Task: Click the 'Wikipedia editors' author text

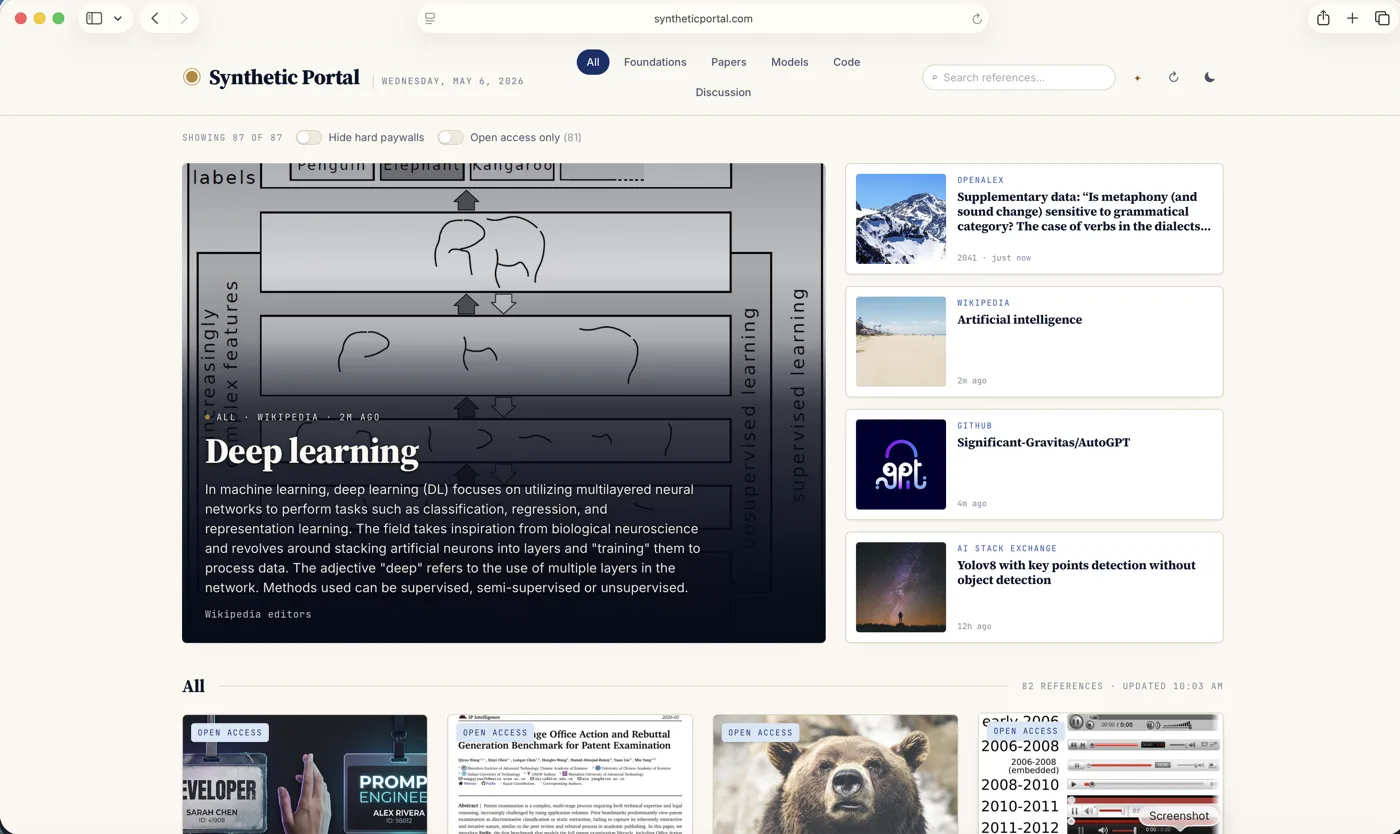Action: pos(258,614)
